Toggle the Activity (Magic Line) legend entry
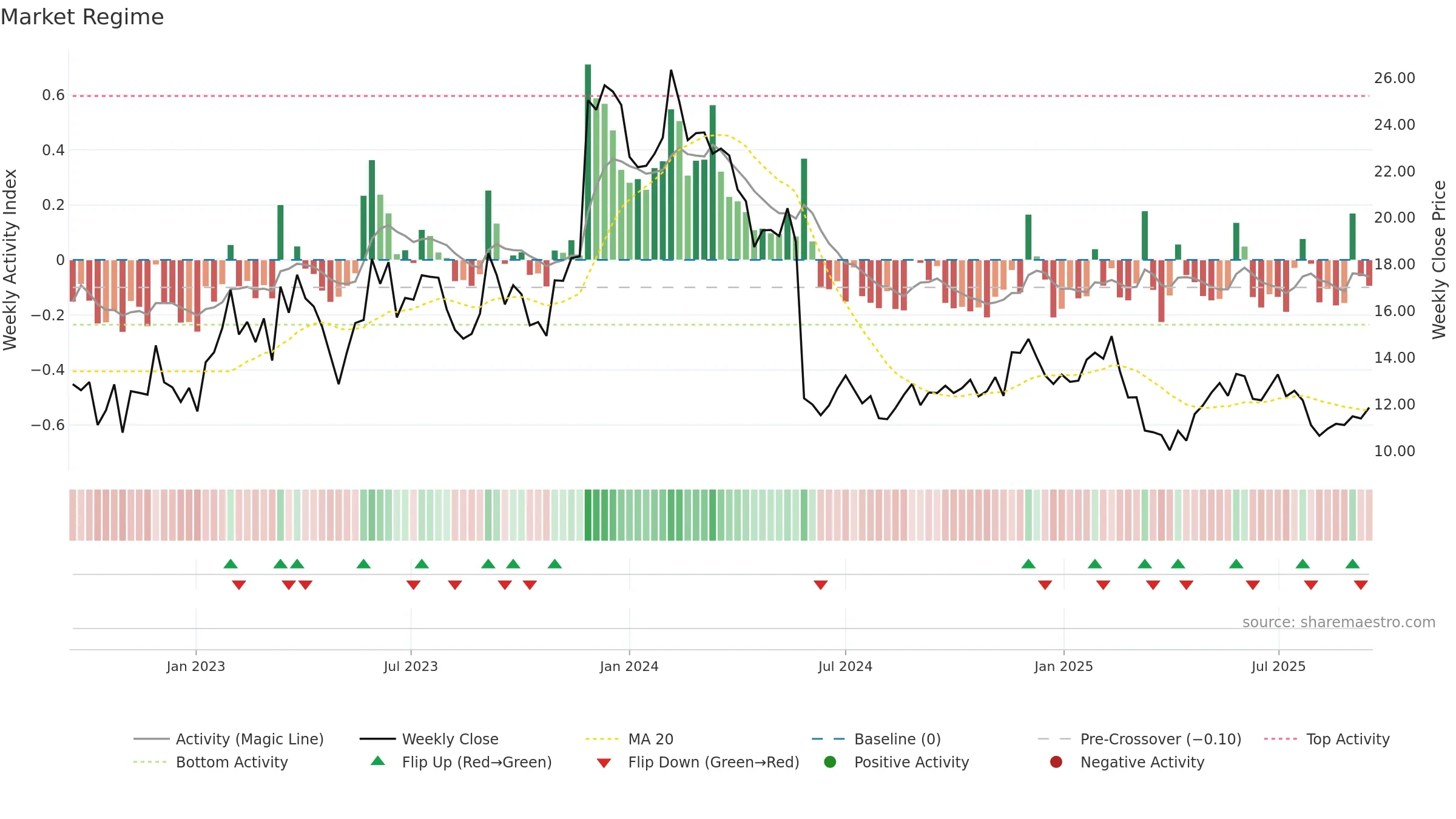 229,739
